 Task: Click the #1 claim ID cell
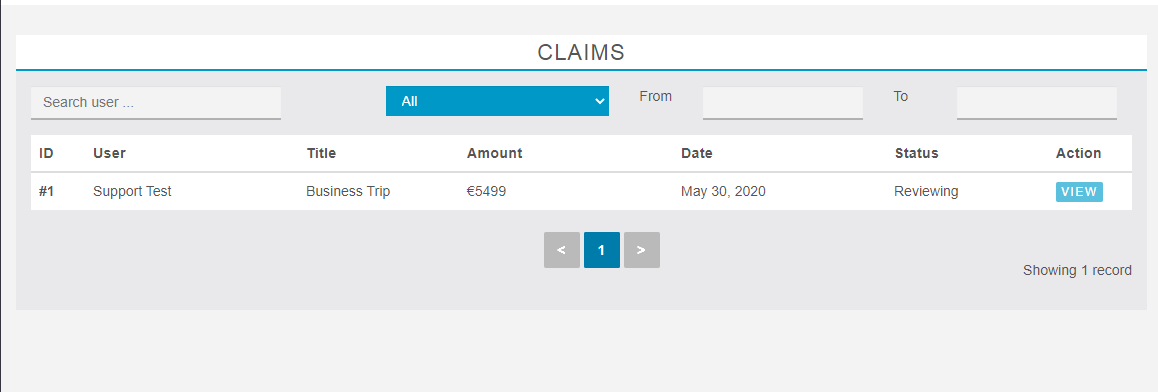click(x=47, y=191)
